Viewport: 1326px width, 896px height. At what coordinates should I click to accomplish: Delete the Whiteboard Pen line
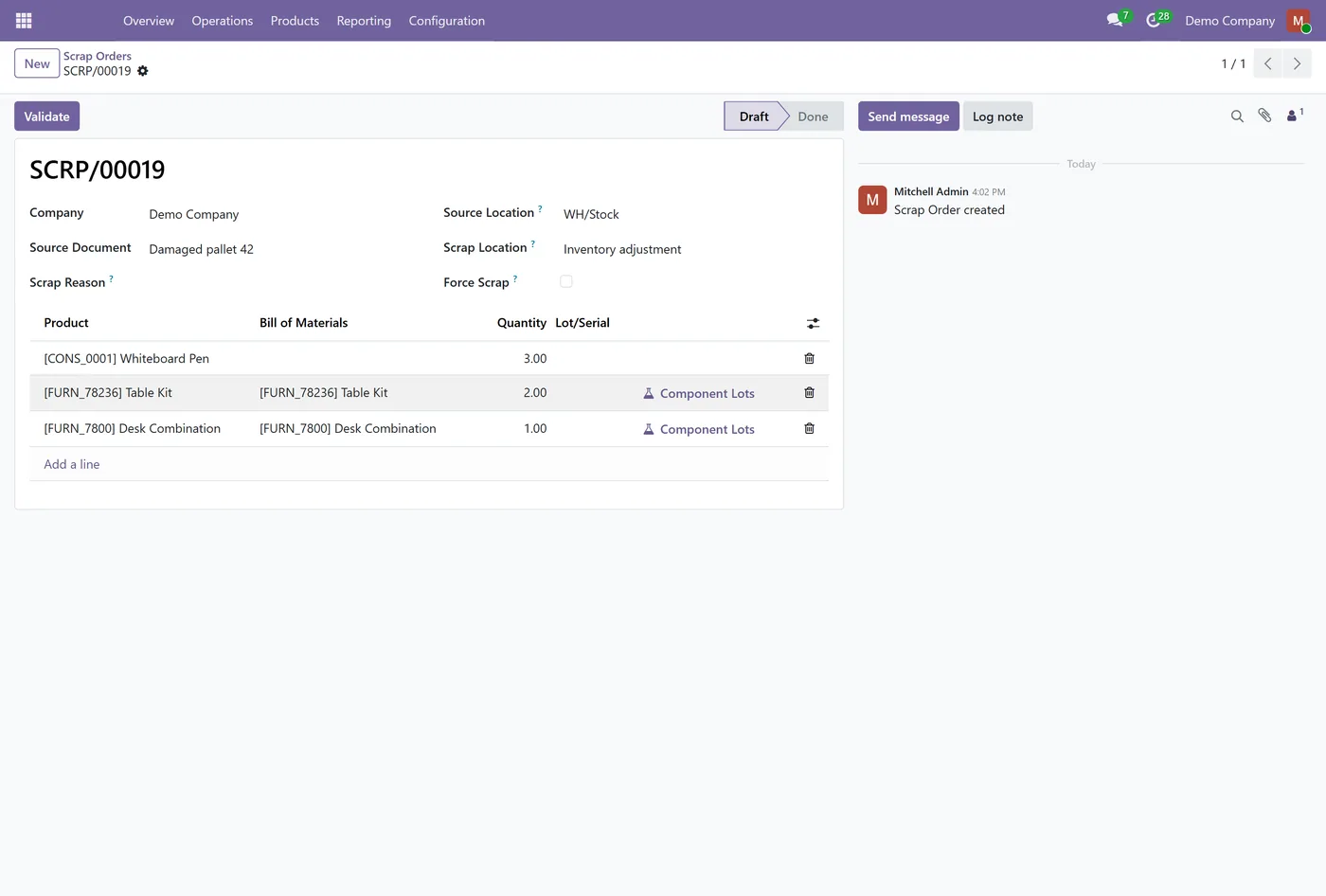pos(809,358)
